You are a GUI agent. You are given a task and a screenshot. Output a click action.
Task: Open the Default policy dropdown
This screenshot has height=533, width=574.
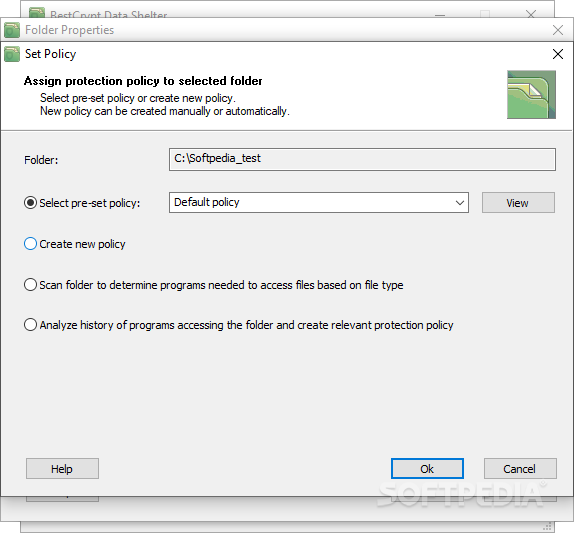tap(318, 202)
